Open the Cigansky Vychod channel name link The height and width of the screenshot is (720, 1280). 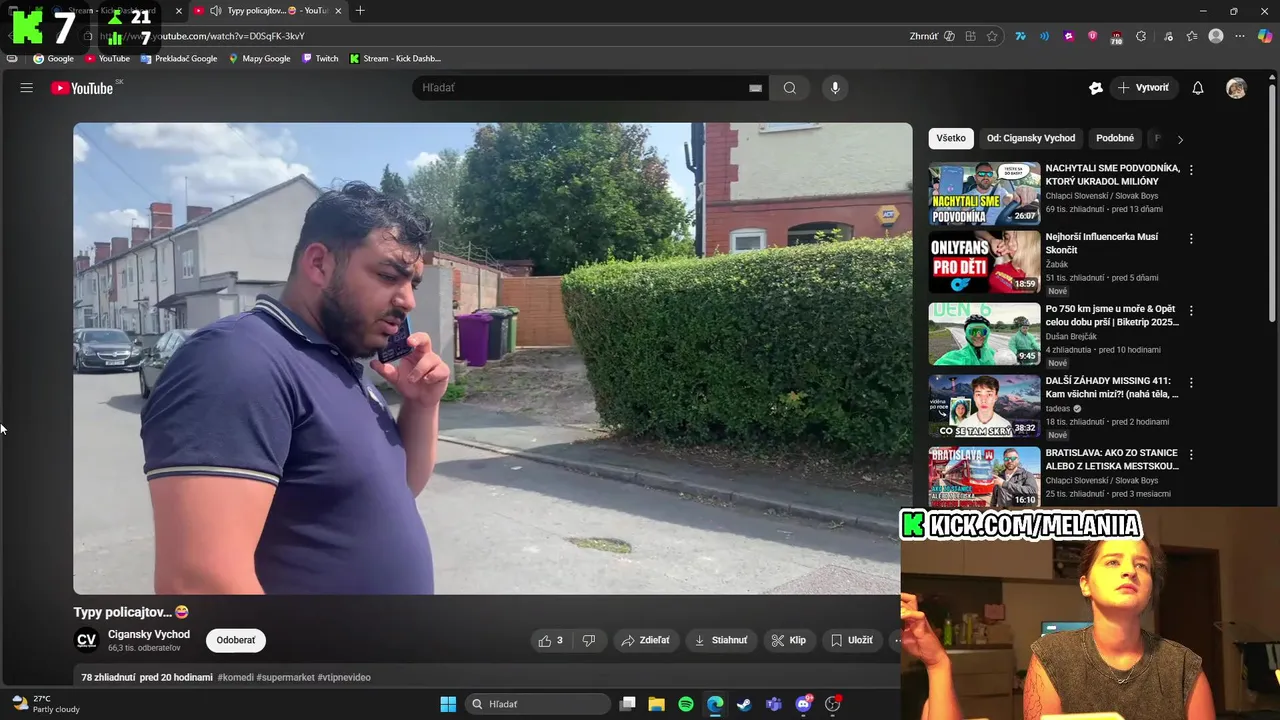[149, 634]
